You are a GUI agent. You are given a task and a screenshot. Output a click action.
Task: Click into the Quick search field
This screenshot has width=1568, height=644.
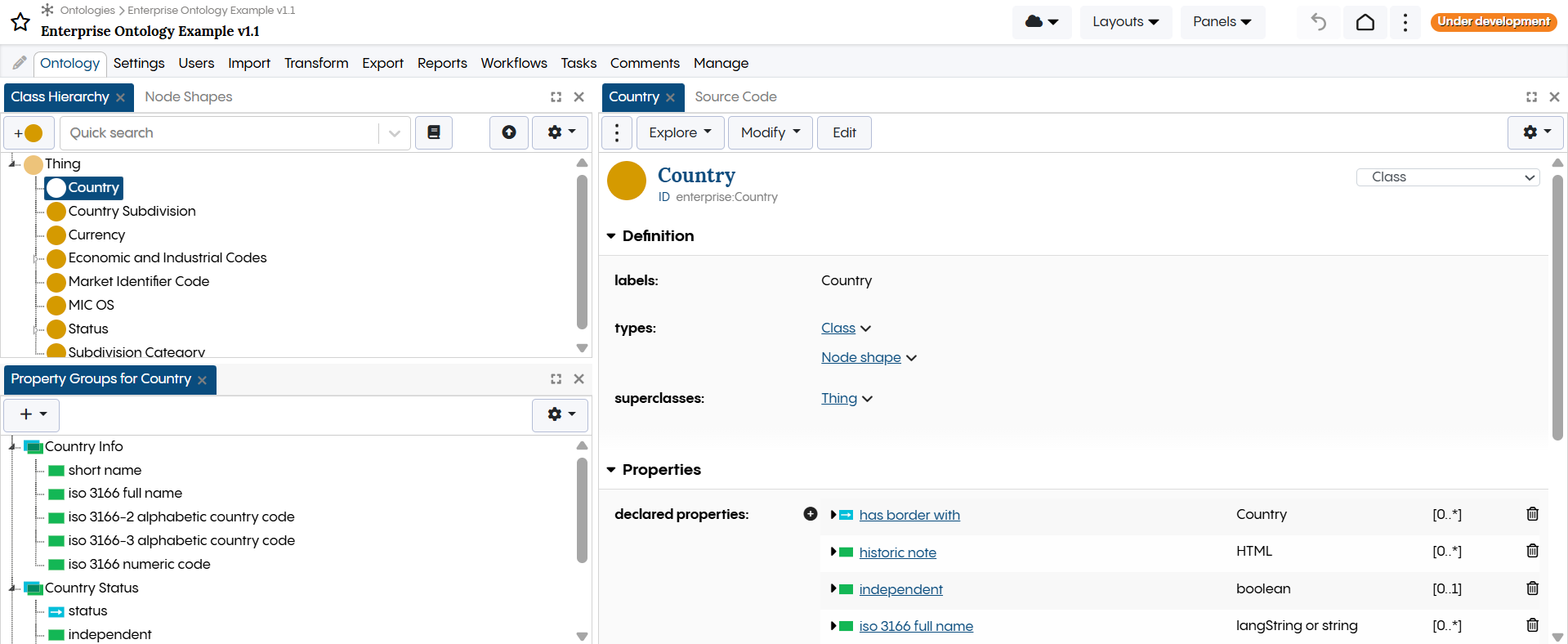pos(221,133)
